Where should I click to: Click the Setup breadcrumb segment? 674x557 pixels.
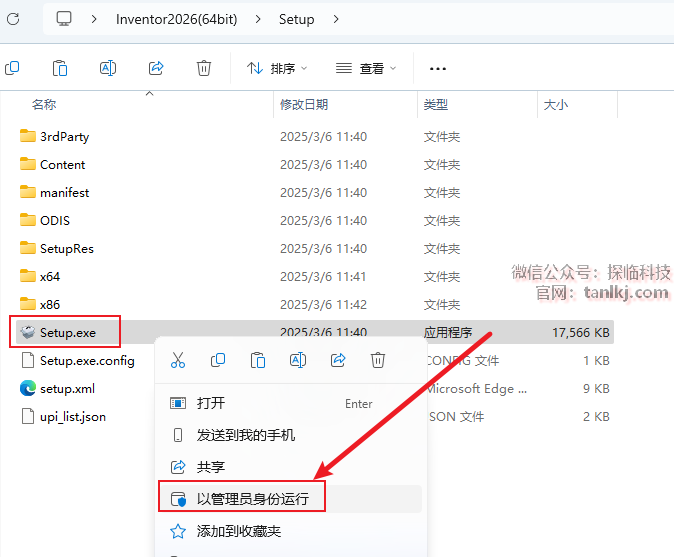pos(296,19)
